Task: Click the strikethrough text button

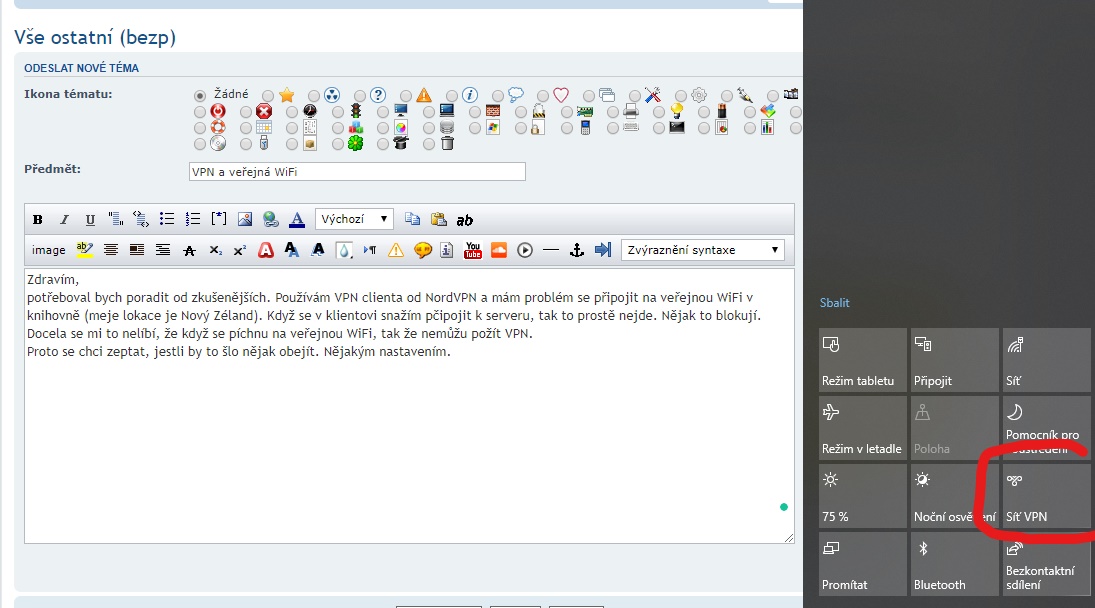Action: click(189, 250)
